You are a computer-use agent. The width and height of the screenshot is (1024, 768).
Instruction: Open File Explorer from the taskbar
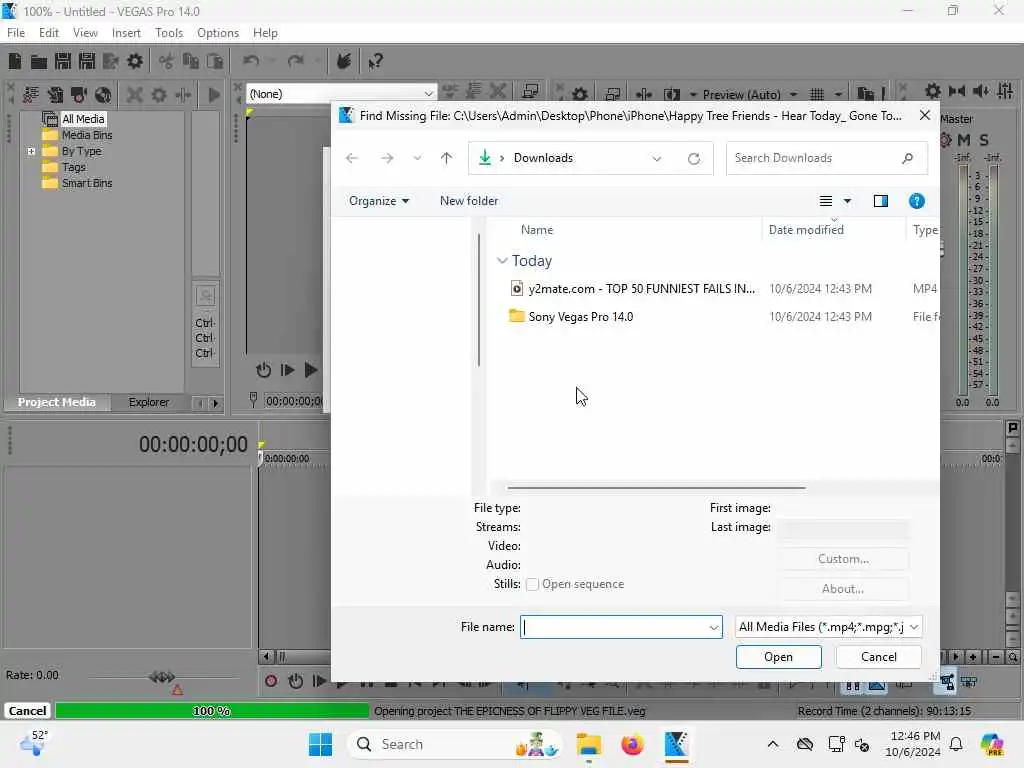click(588, 744)
